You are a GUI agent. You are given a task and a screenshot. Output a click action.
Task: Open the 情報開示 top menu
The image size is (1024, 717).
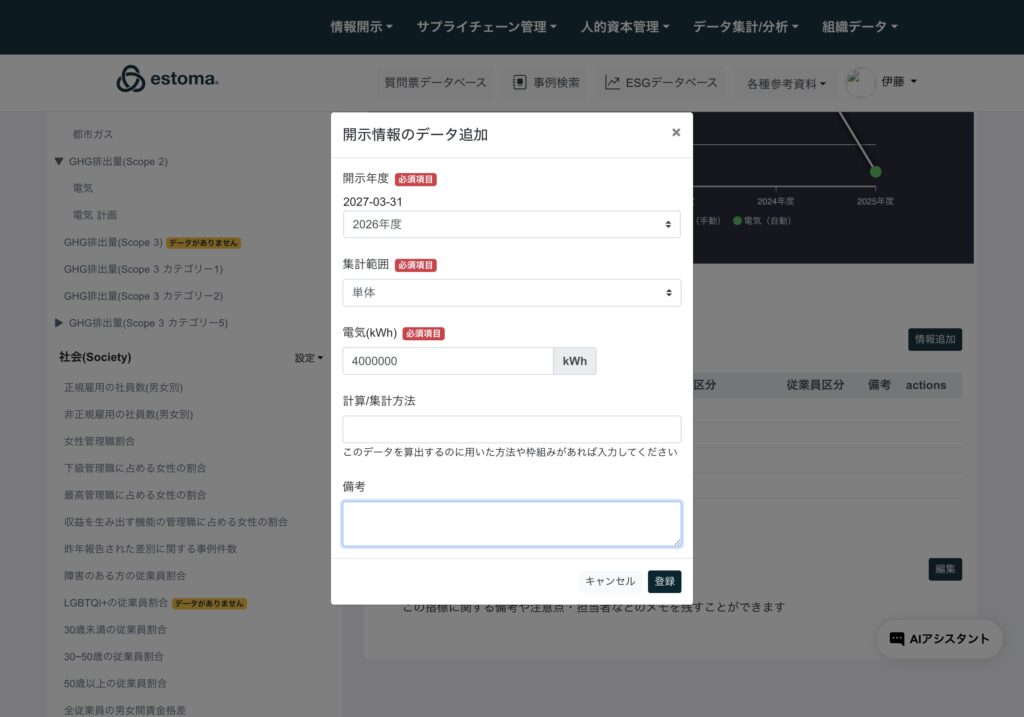tap(361, 27)
